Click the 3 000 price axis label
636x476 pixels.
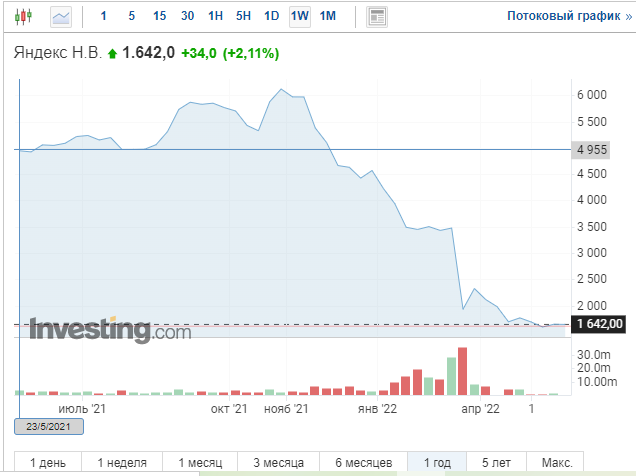coord(592,253)
